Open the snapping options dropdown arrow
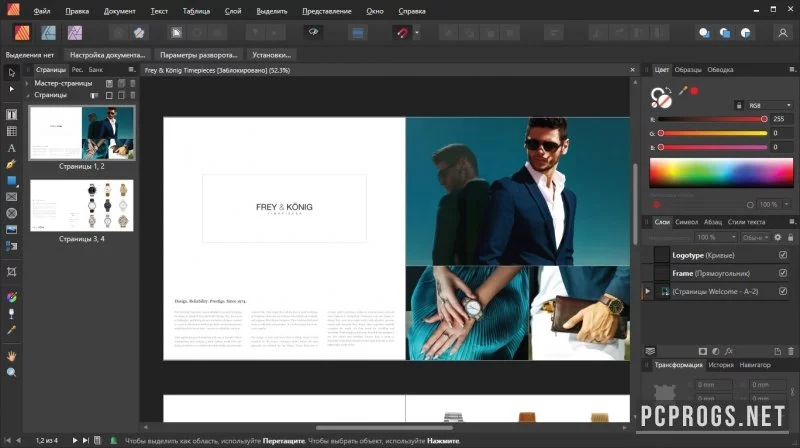This screenshot has width=800, height=448. [x=417, y=33]
